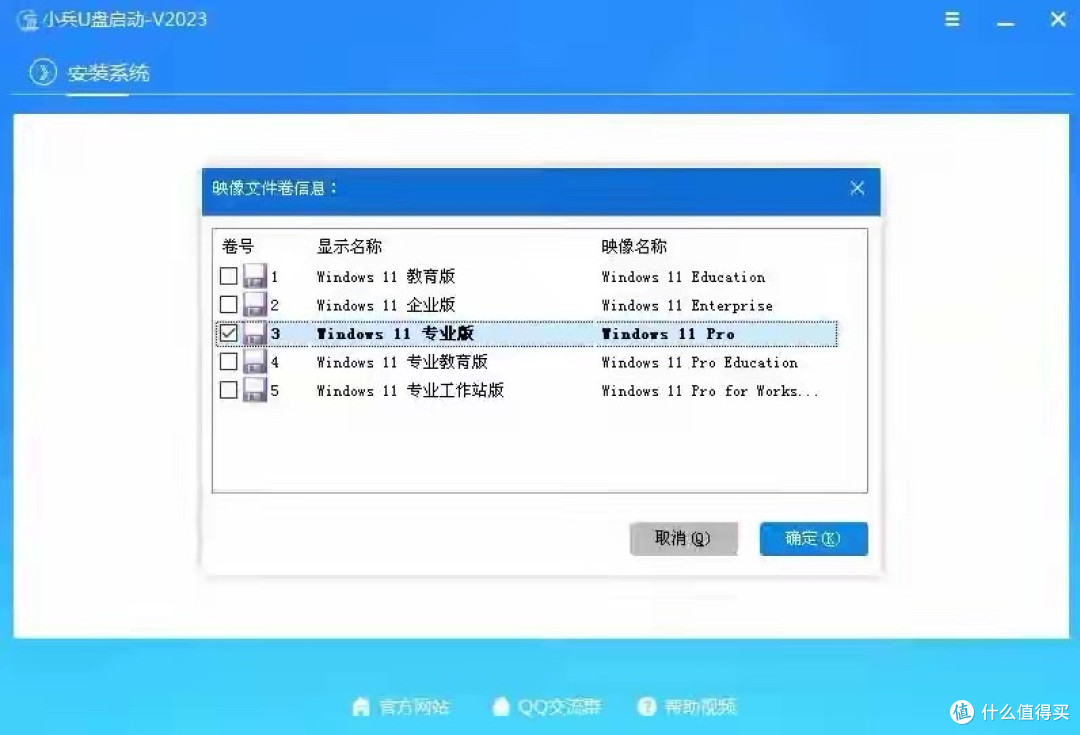Check the Windows 11 专业工作站版 checkbox

pyautogui.click(x=228, y=390)
